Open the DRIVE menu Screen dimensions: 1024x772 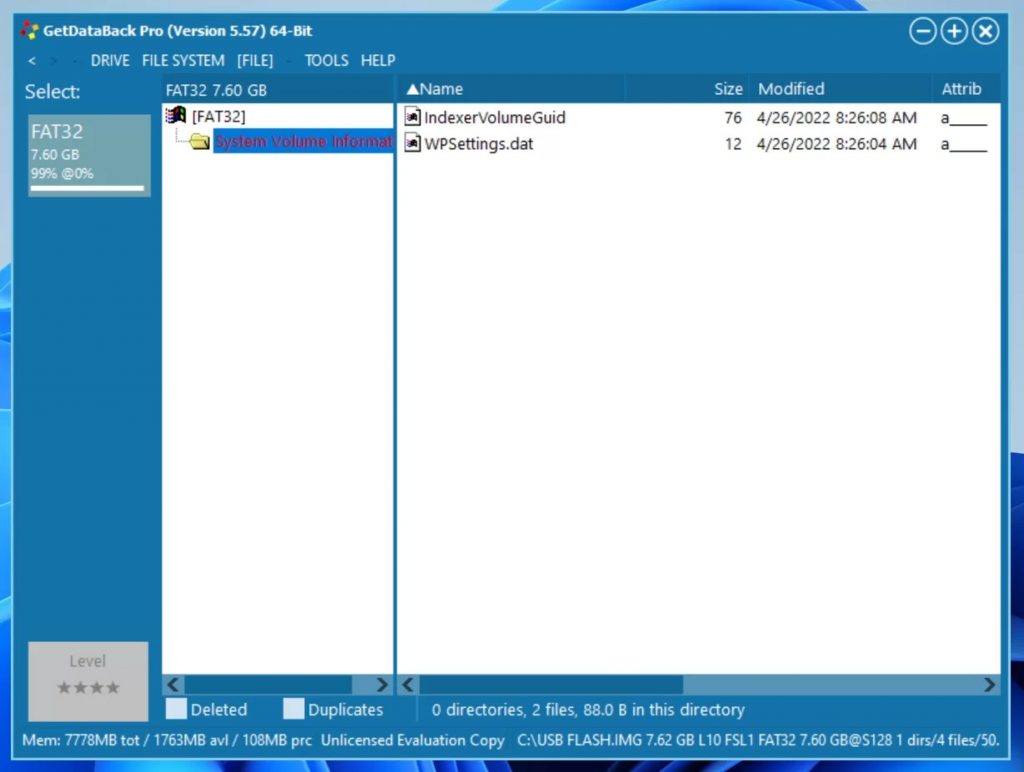110,60
